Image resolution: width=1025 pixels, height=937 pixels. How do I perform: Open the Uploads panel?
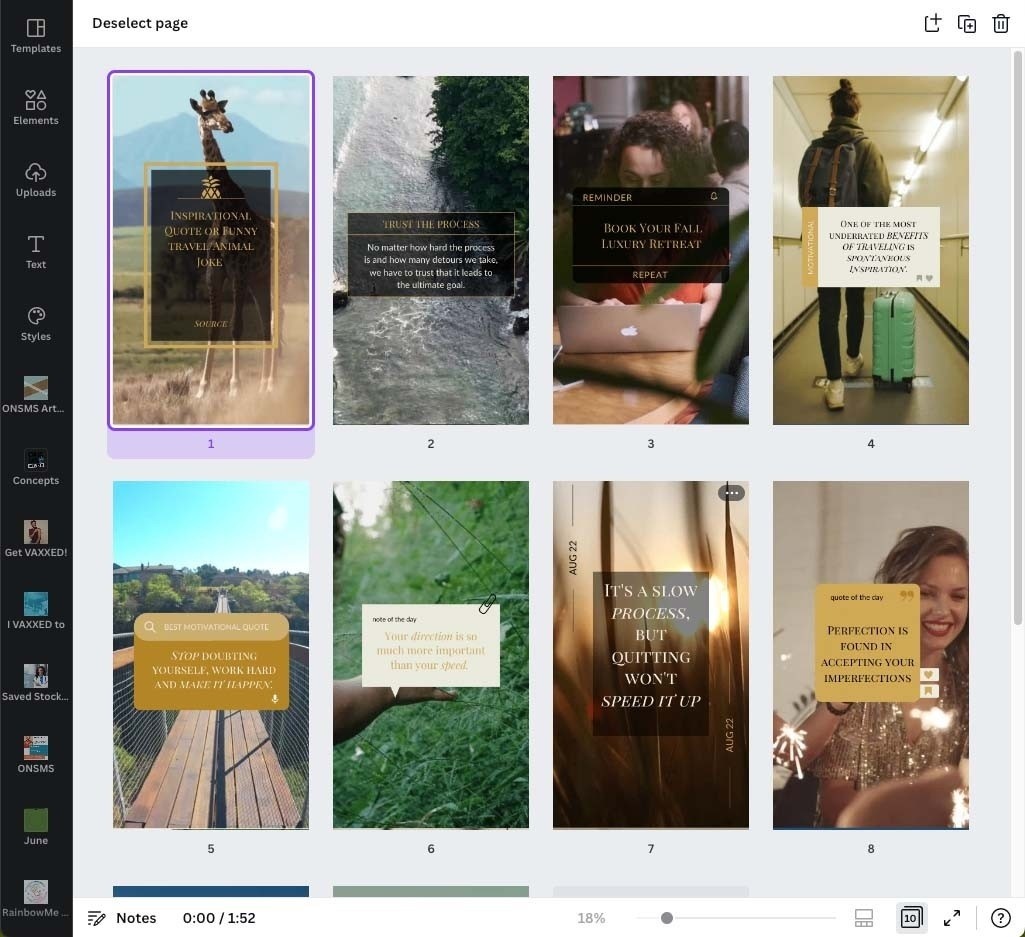click(x=36, y=180)
